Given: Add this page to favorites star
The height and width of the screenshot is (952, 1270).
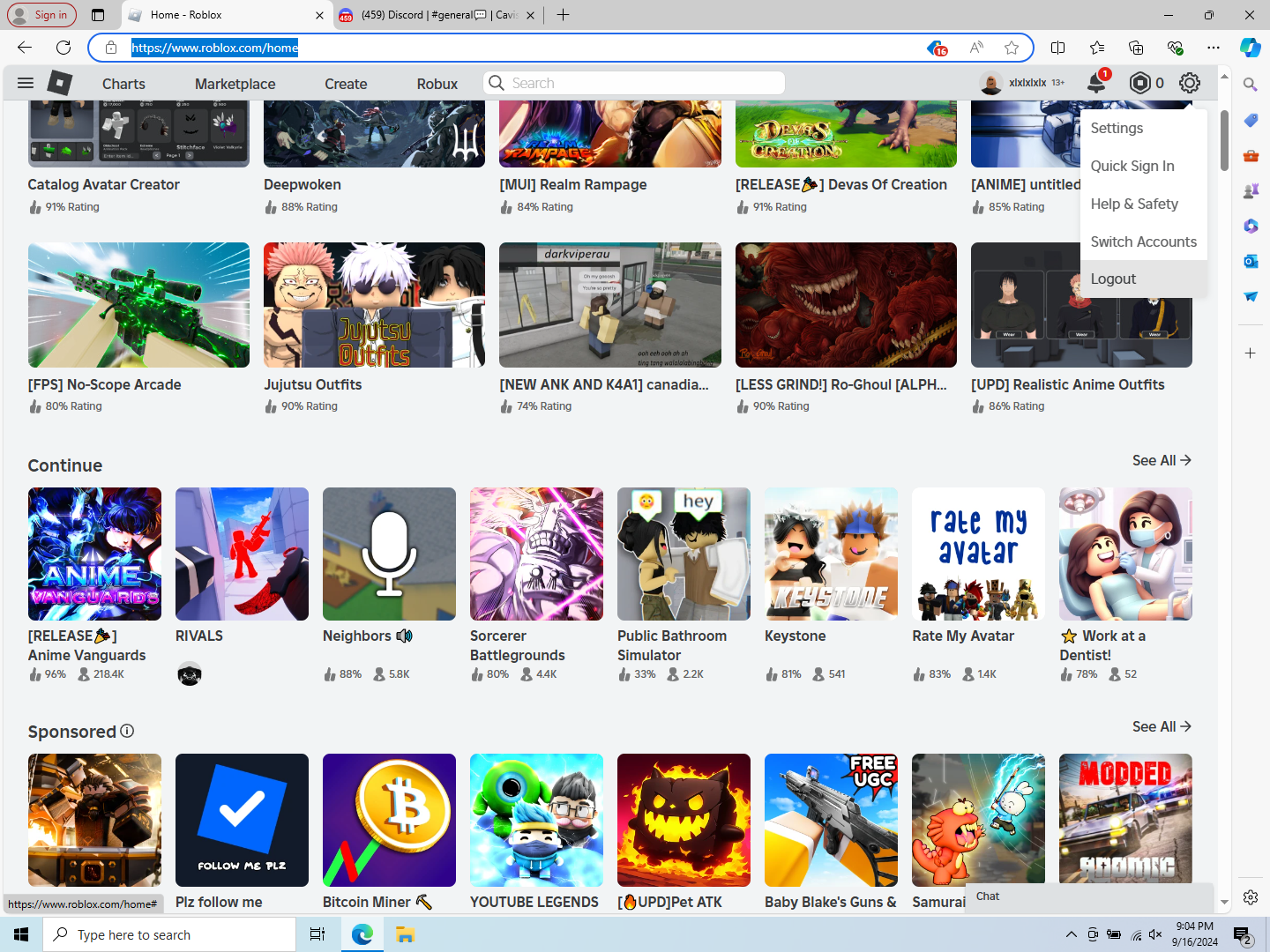Looking at the screenshot, I should (x=1012, y=48).
